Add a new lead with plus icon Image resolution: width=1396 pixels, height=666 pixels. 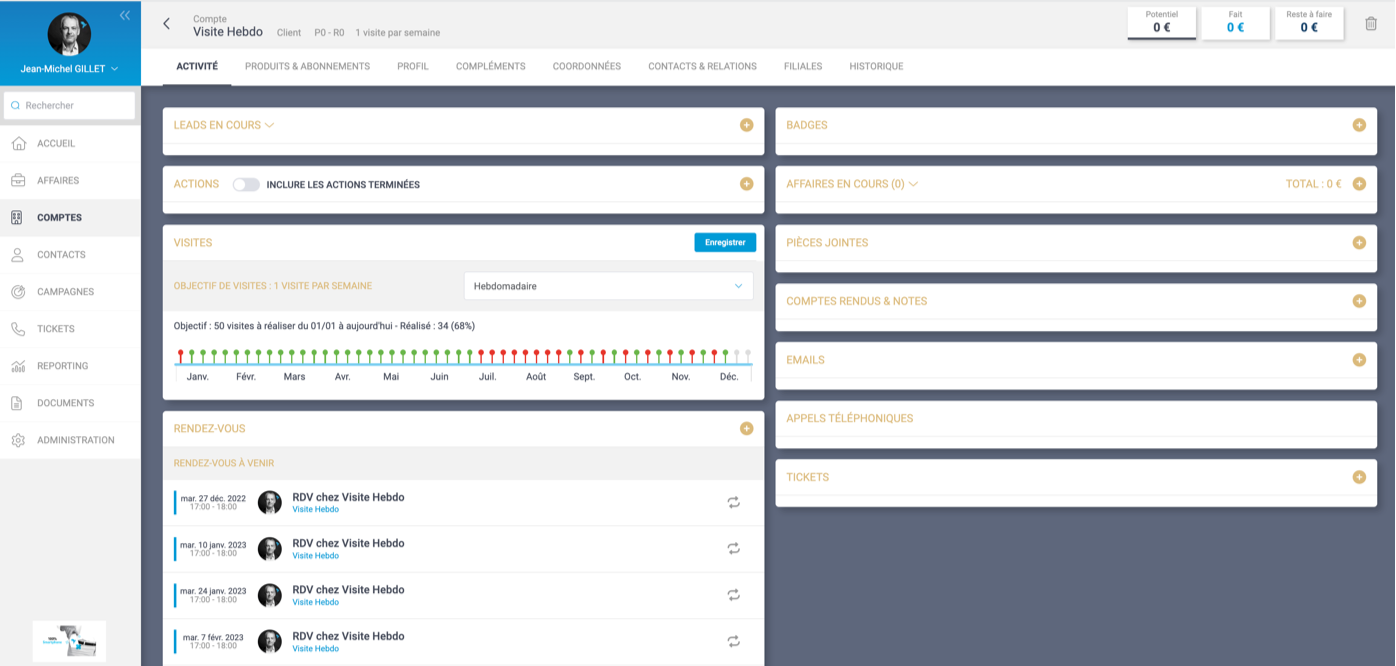click(x=746, y=125)
